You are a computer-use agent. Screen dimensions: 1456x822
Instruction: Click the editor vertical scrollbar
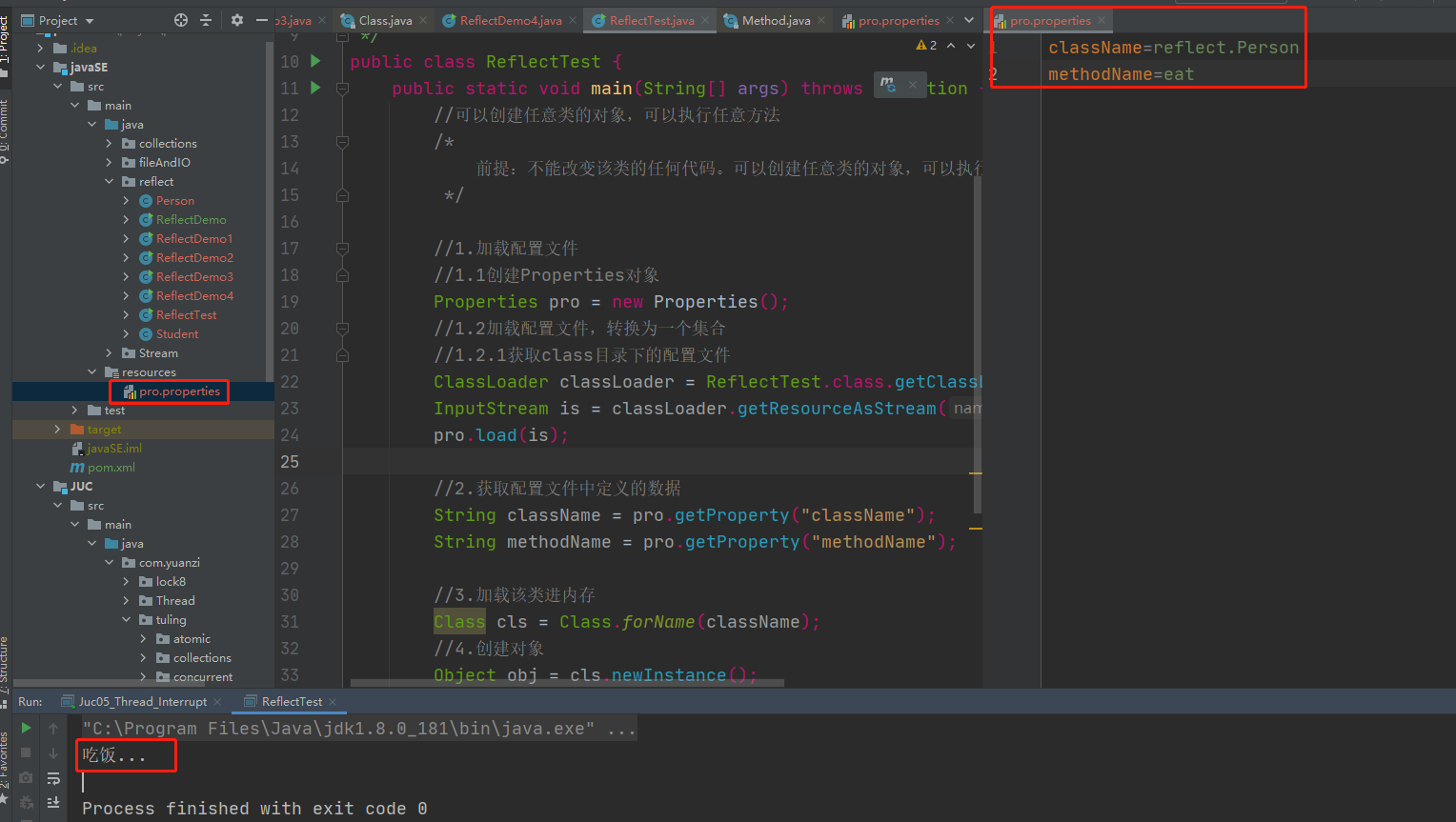tap(978, 343)
